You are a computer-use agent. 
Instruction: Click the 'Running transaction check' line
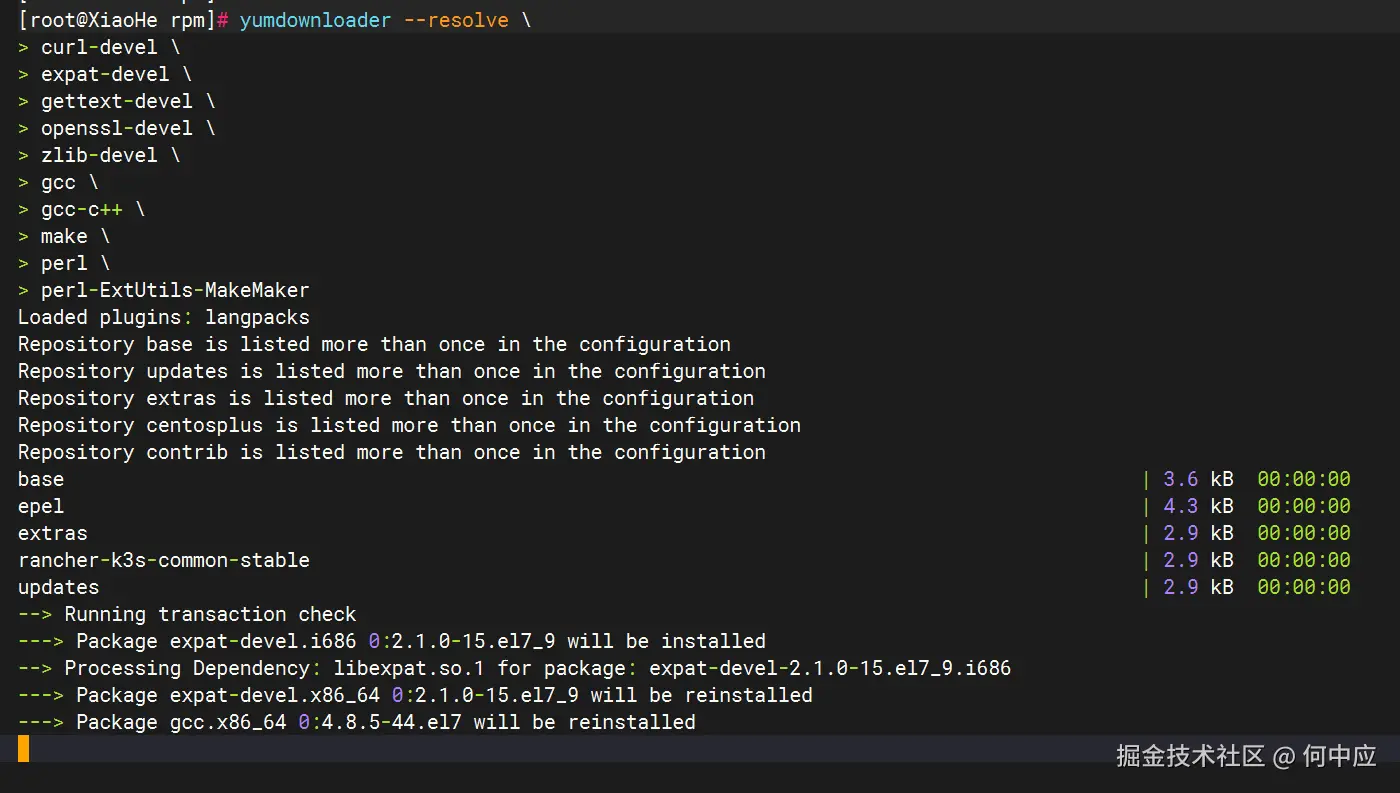coord(187,614)
